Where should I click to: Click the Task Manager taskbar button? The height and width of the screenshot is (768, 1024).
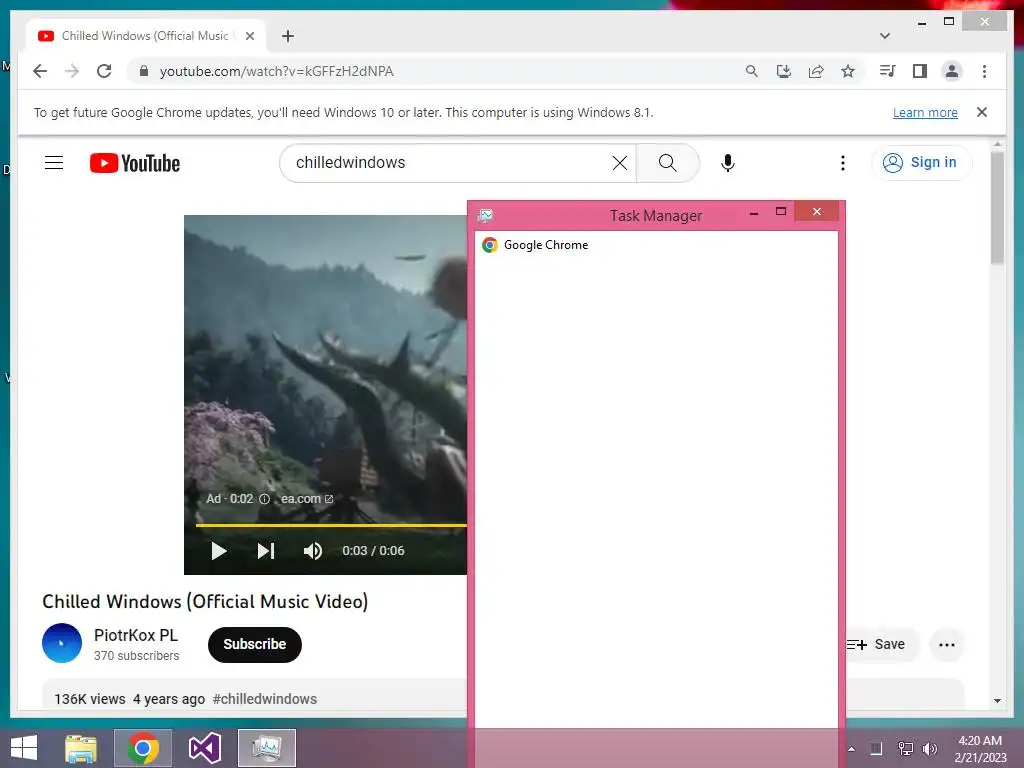tap(266, 748)
